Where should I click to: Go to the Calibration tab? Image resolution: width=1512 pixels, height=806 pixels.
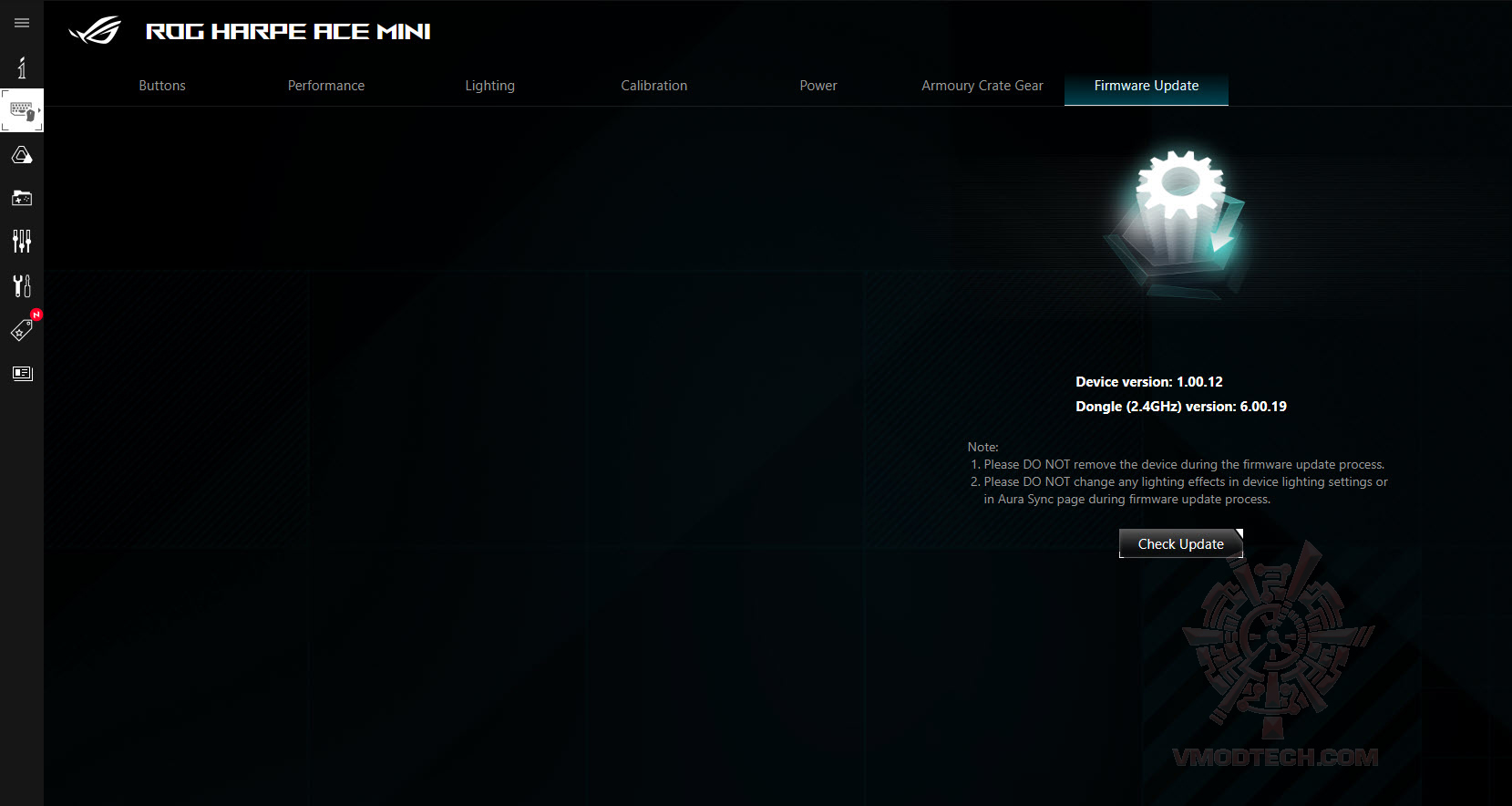(x=654, y=86)
